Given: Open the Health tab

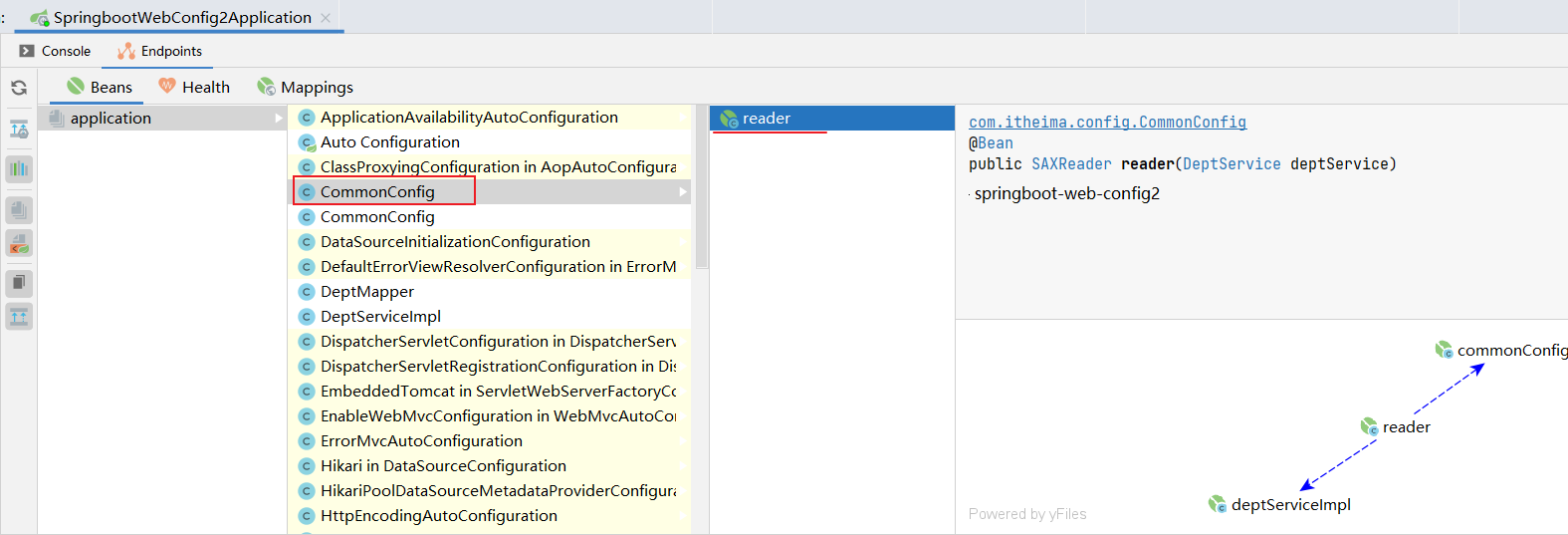Looking at the screenshot, I should (x=195, y=88).
